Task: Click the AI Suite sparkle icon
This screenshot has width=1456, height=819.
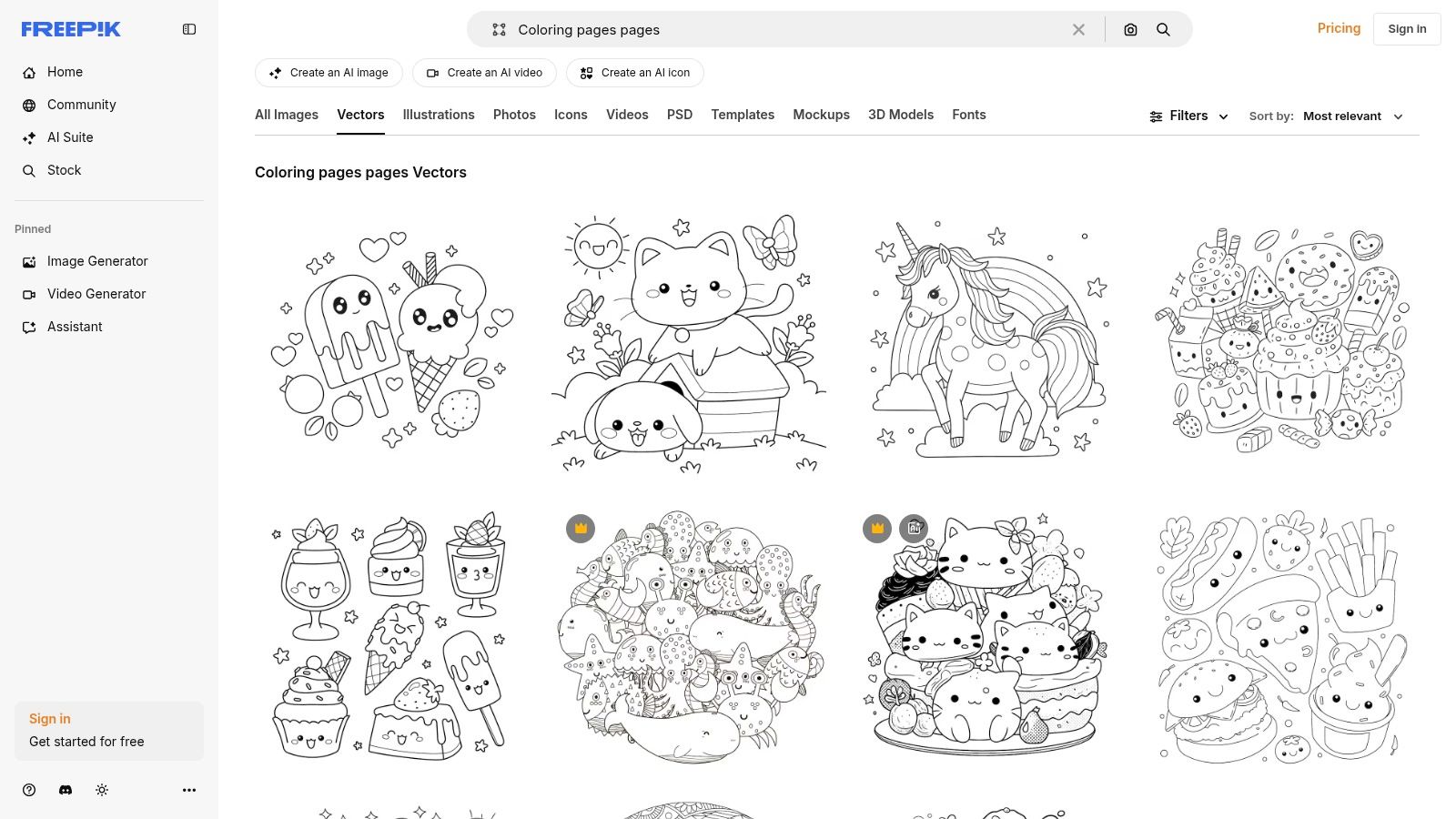Action: [x=29, y=137]
